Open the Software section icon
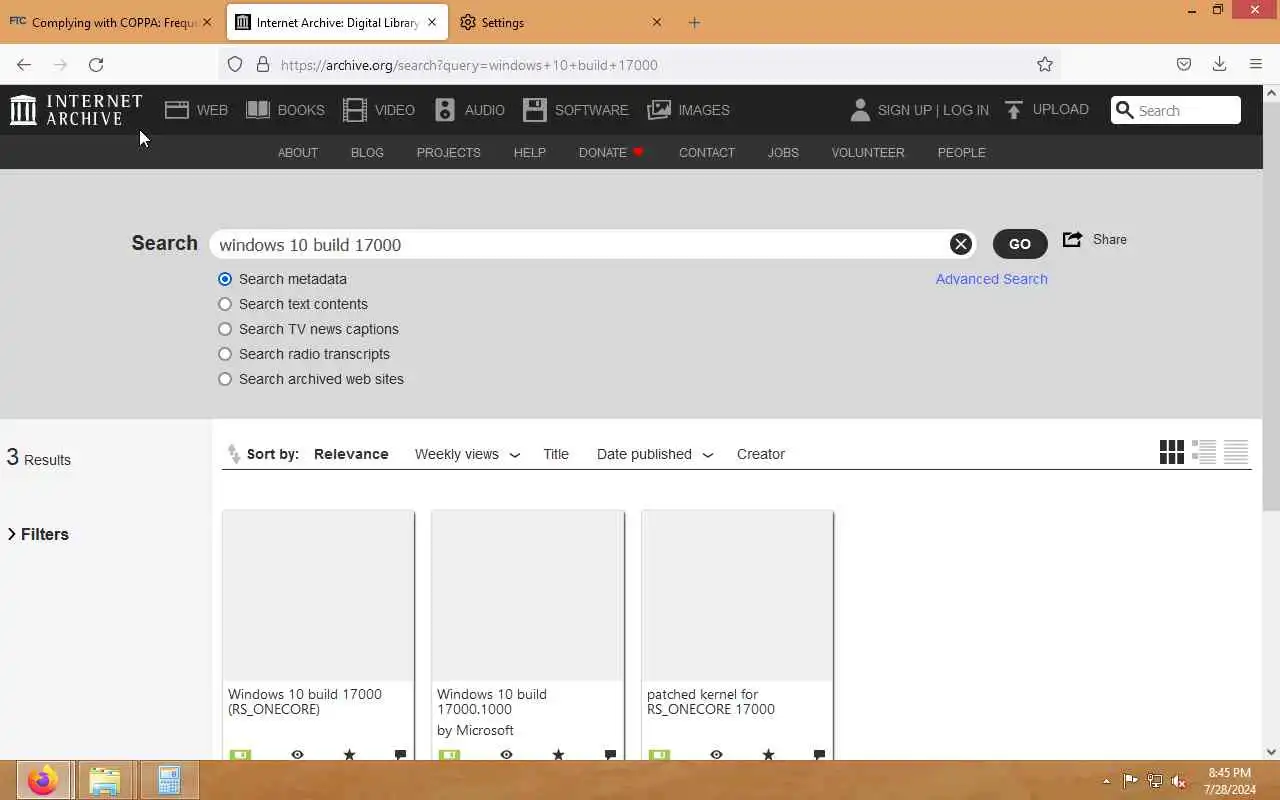This screenshot has height=800, width=1280. tap(535, 110)
